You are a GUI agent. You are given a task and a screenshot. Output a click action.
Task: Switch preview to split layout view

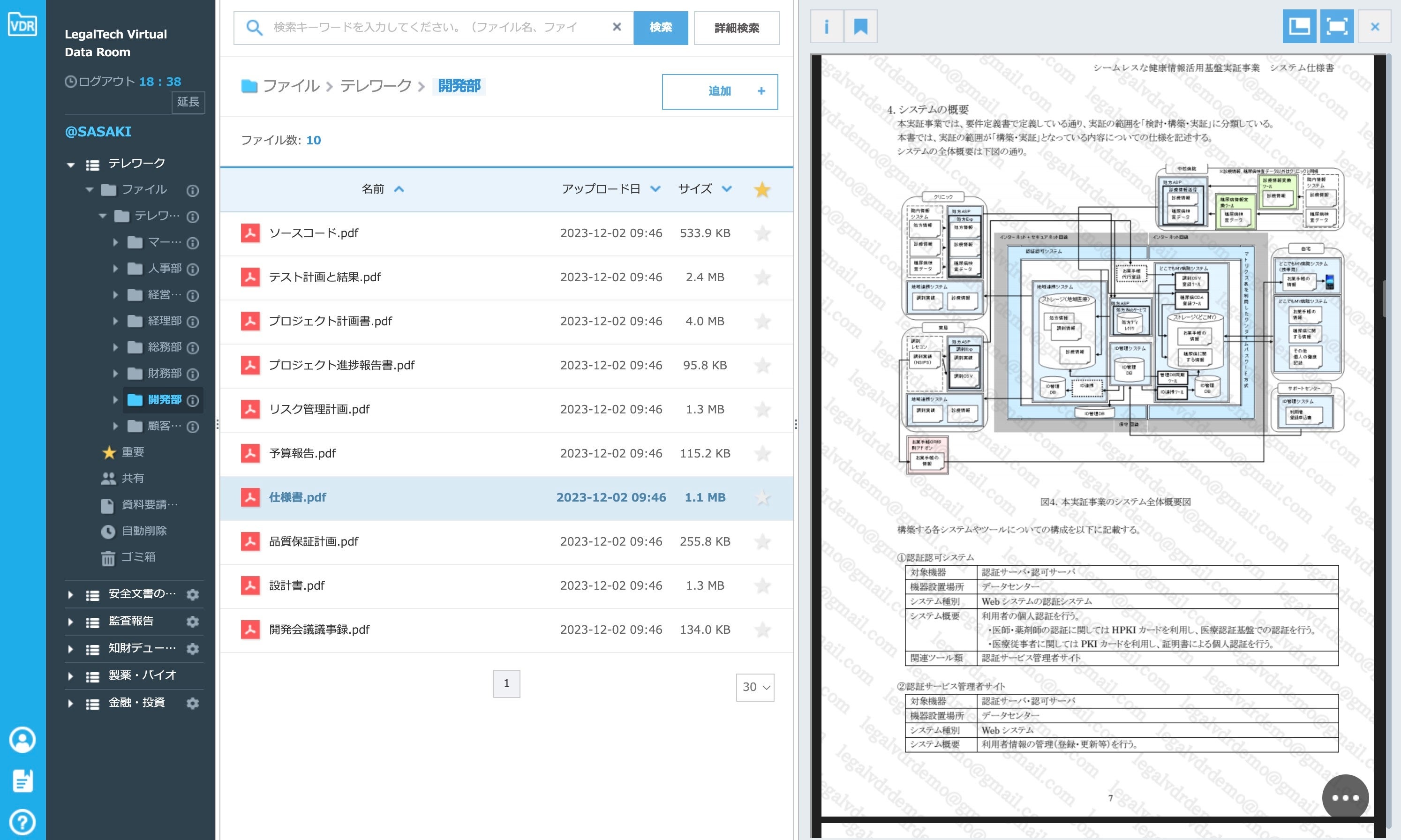coord(1299,27)
